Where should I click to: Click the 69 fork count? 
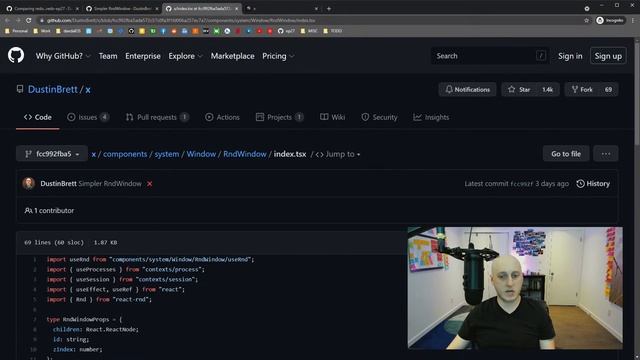pos(608,89)
